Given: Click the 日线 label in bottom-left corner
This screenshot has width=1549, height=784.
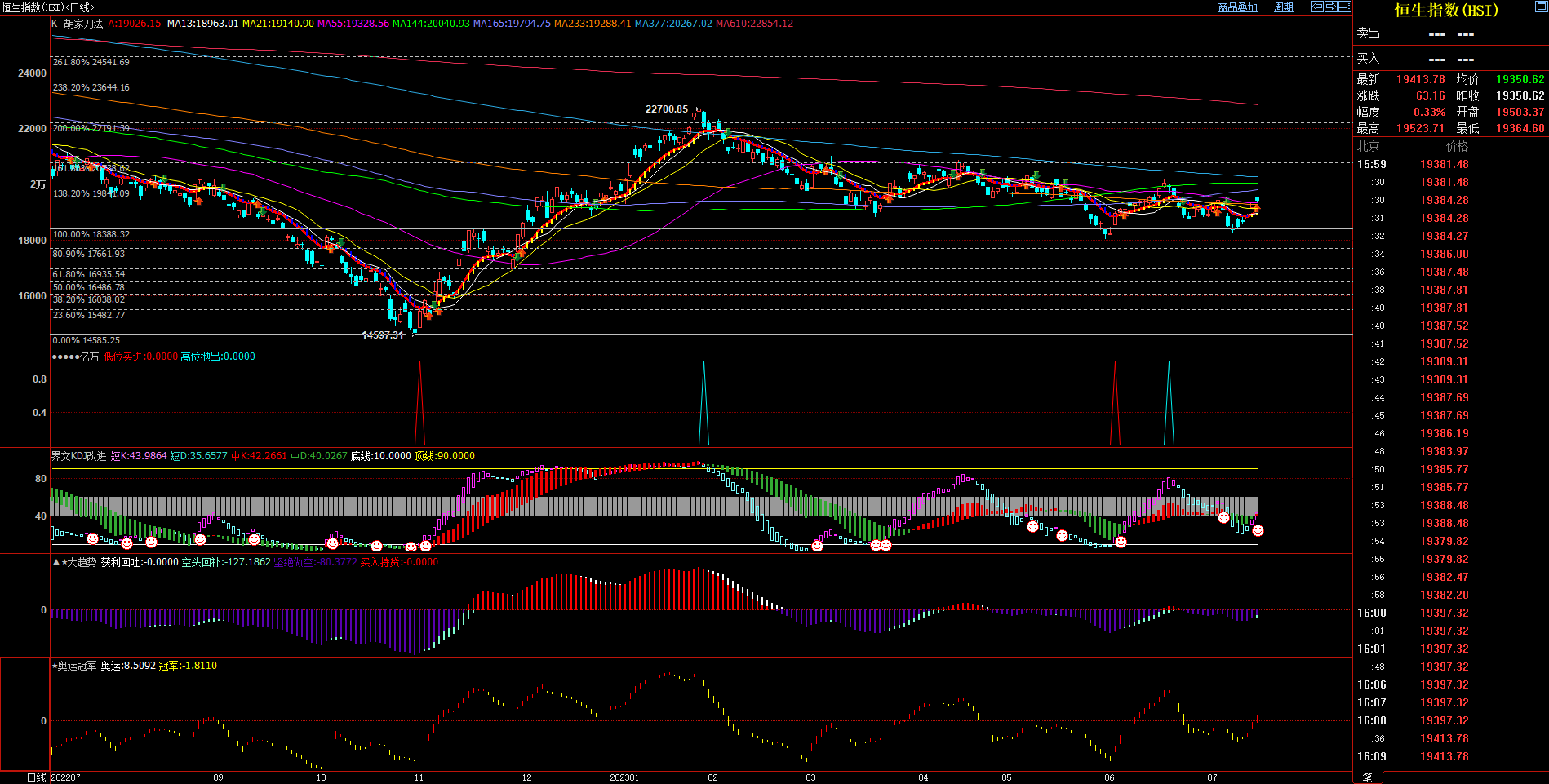Looking at the screenshot, I should (x=36, y=777).
